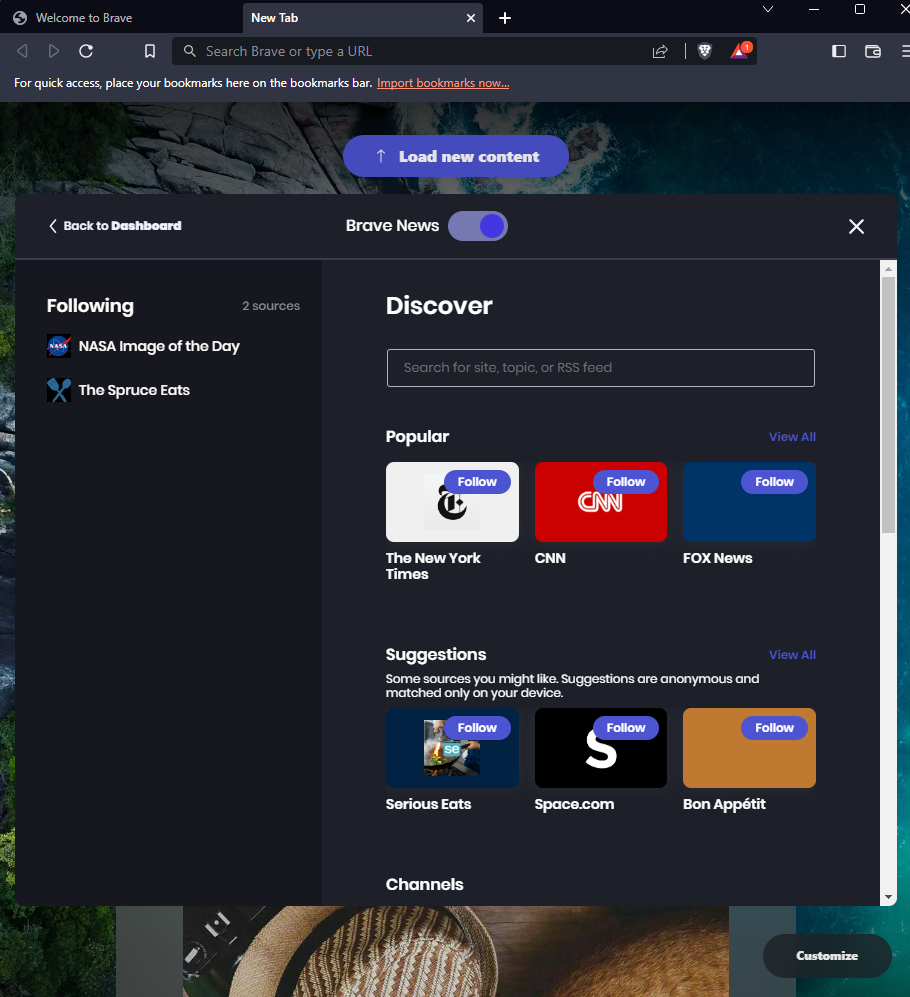Close the New Tab tab

[x=471, y=18]
